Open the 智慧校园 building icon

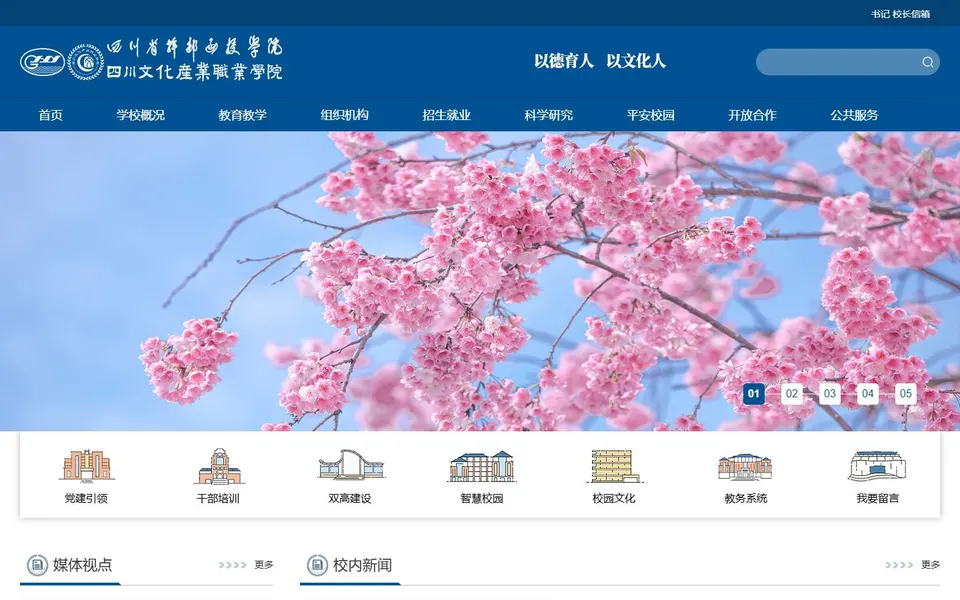482,466
